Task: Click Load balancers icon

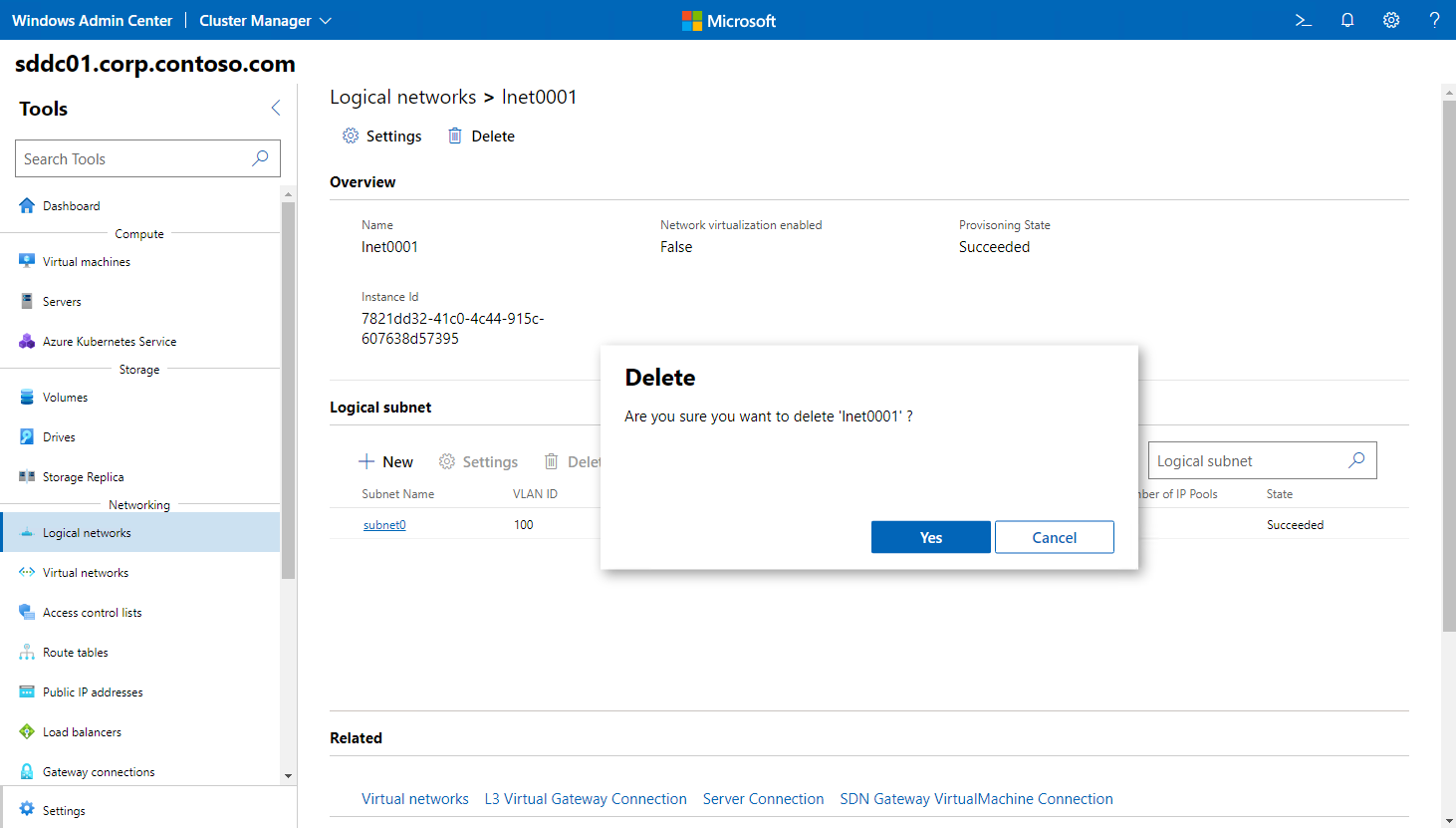Action: 27,731
